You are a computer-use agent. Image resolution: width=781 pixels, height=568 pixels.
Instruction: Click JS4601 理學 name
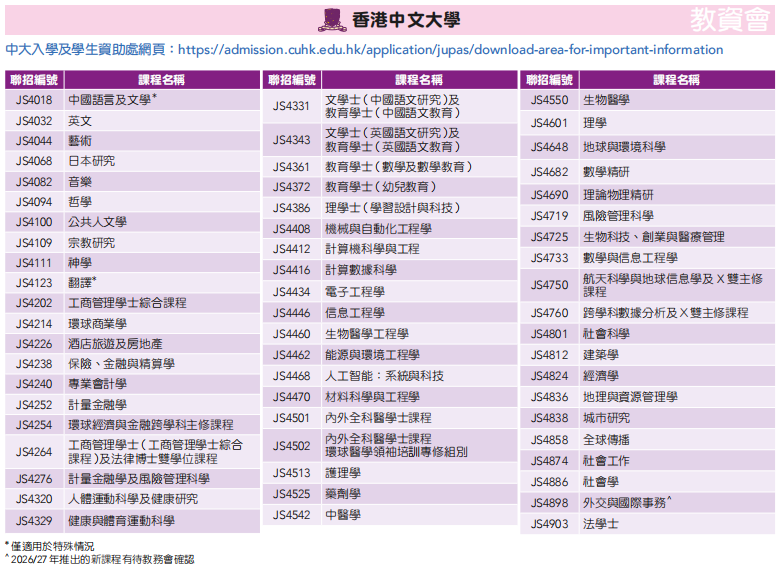point(595,123)
